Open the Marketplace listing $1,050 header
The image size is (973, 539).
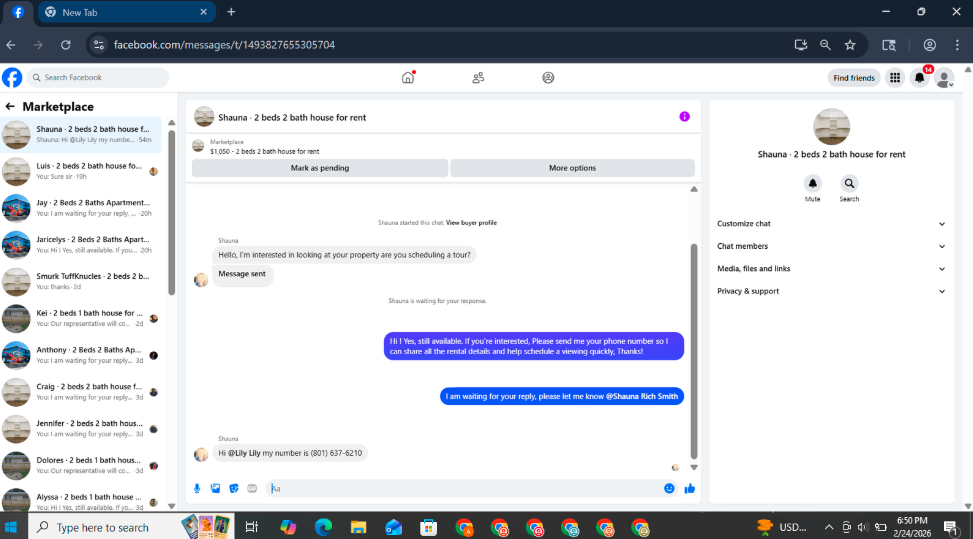point(264,151)
